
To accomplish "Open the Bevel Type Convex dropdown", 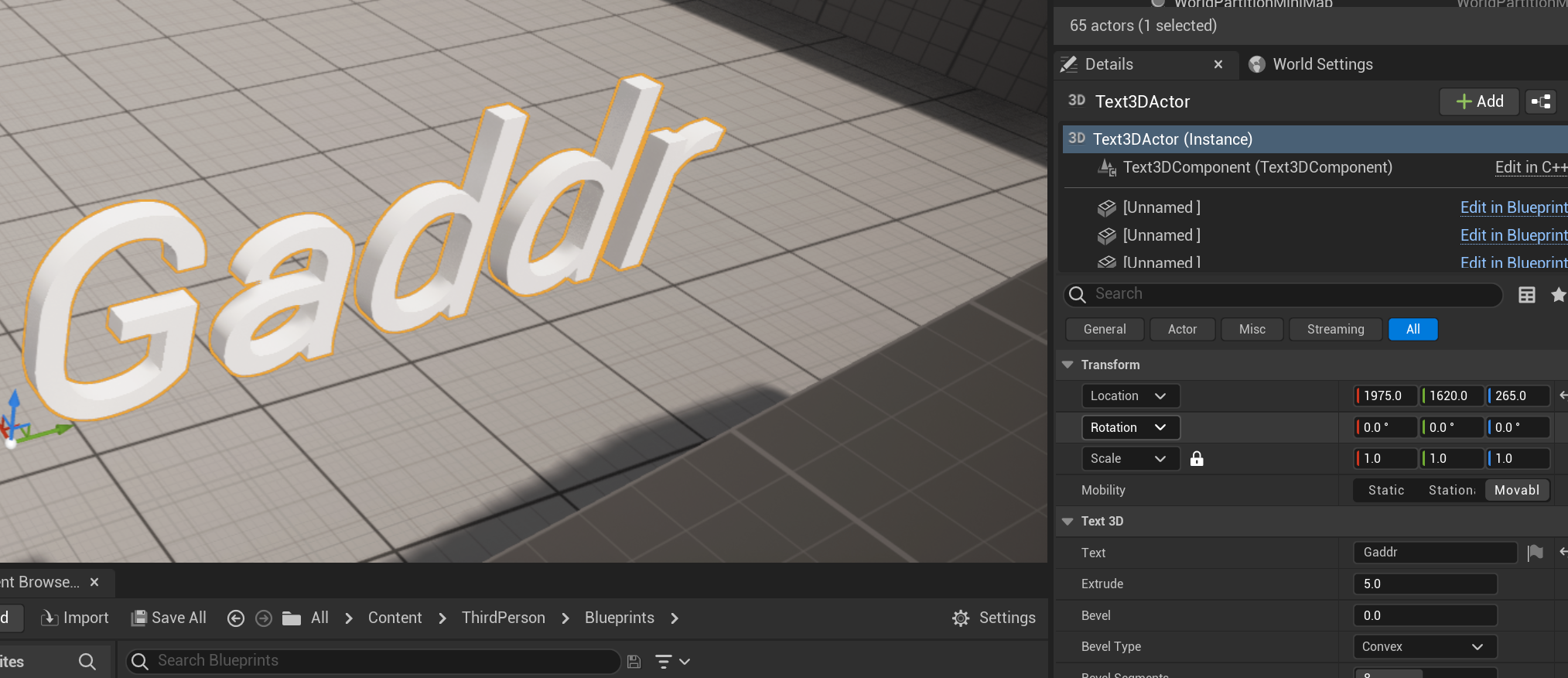I will point(1424,647).
